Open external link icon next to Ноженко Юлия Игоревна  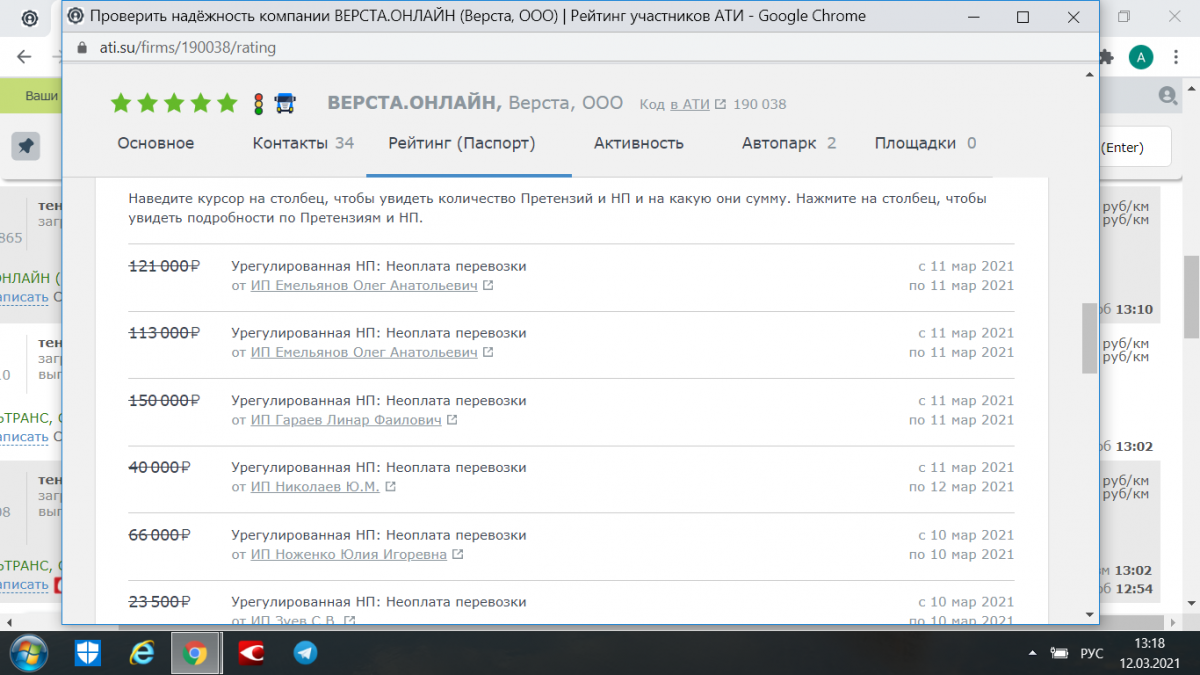(x=457, y=554)
